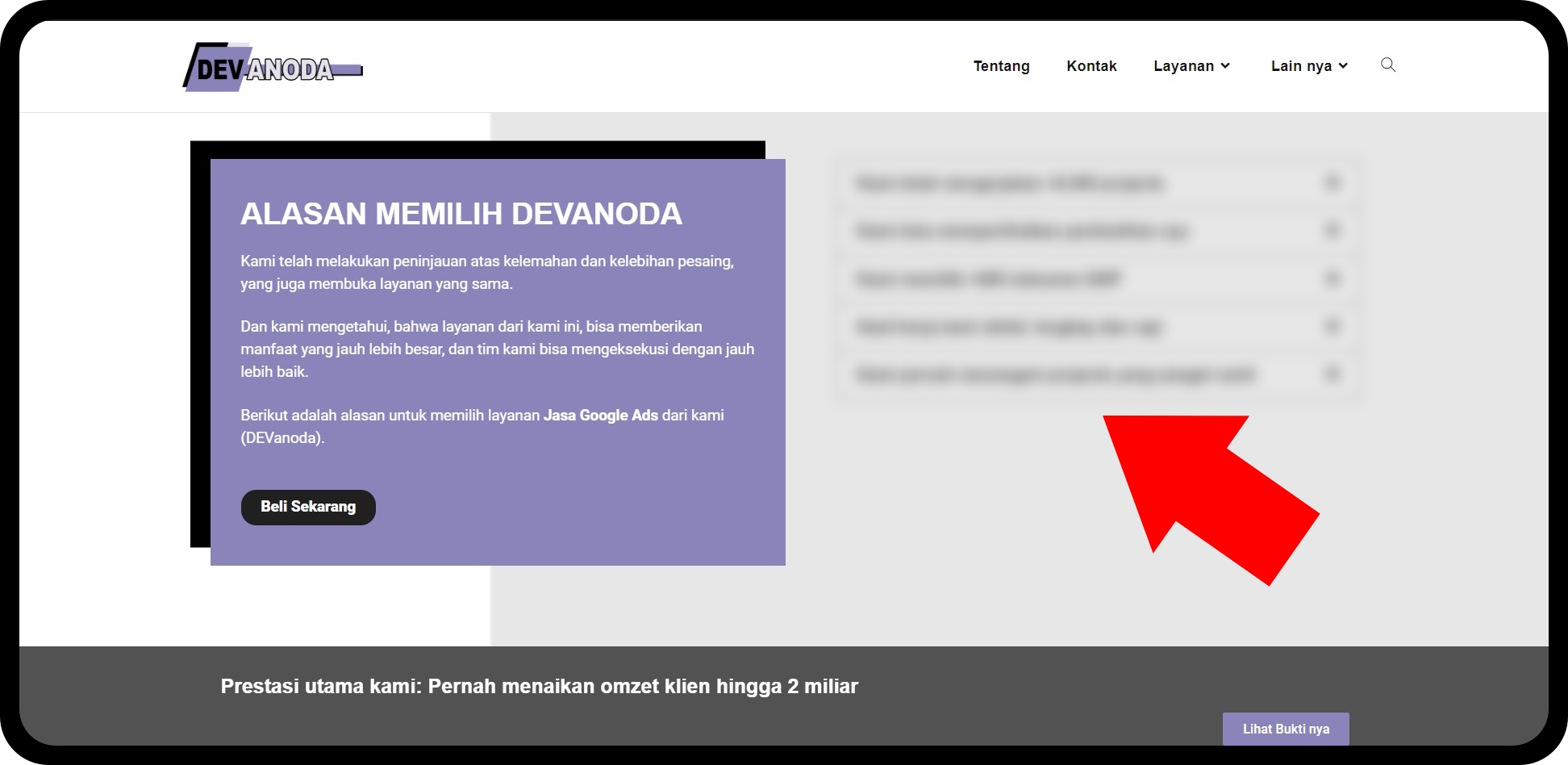Expand the fourth blurred accordion row
1568x765 pixels.
1098,327
